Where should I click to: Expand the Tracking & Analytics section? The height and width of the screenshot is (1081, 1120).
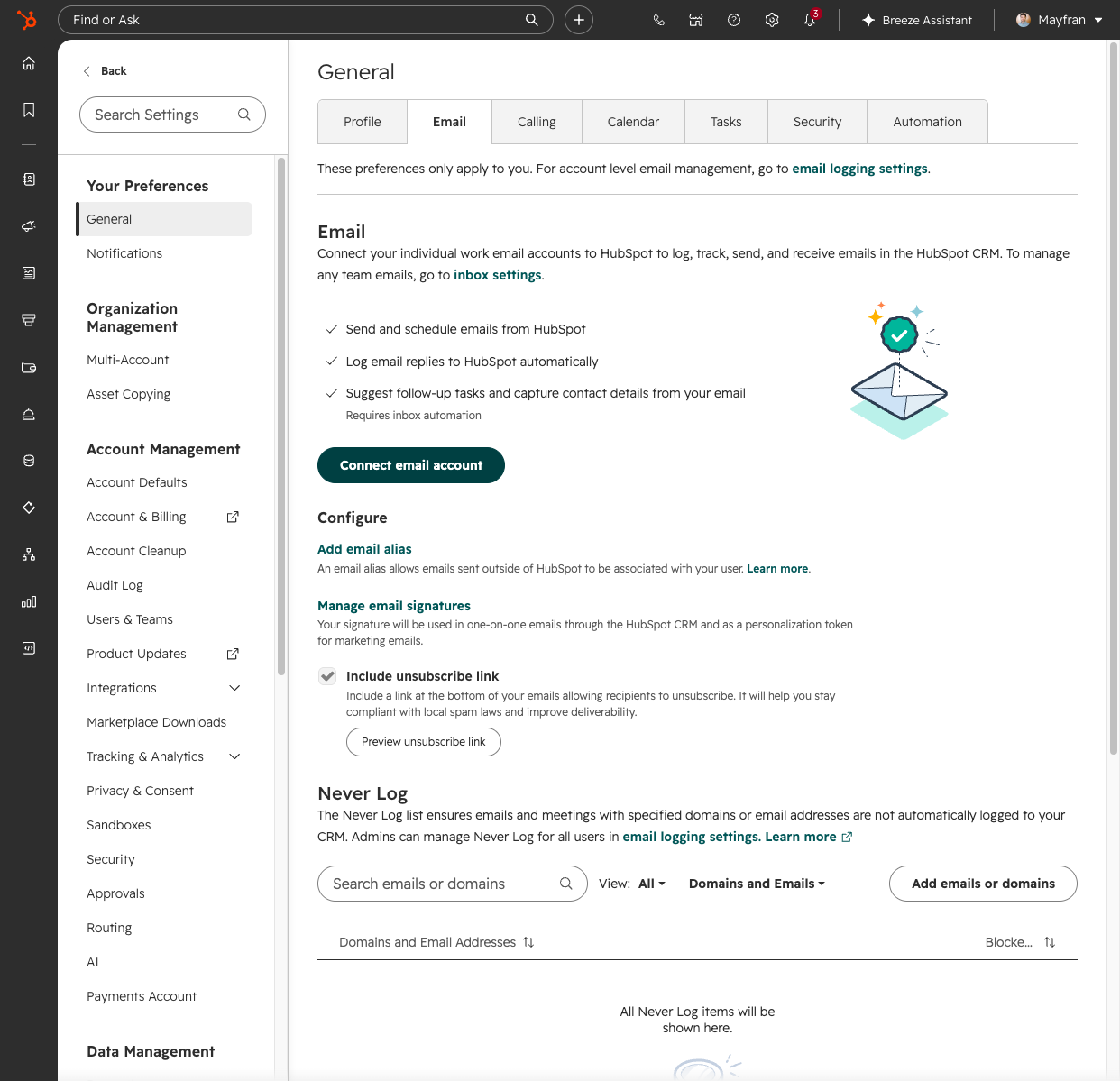tap(234, 756)
